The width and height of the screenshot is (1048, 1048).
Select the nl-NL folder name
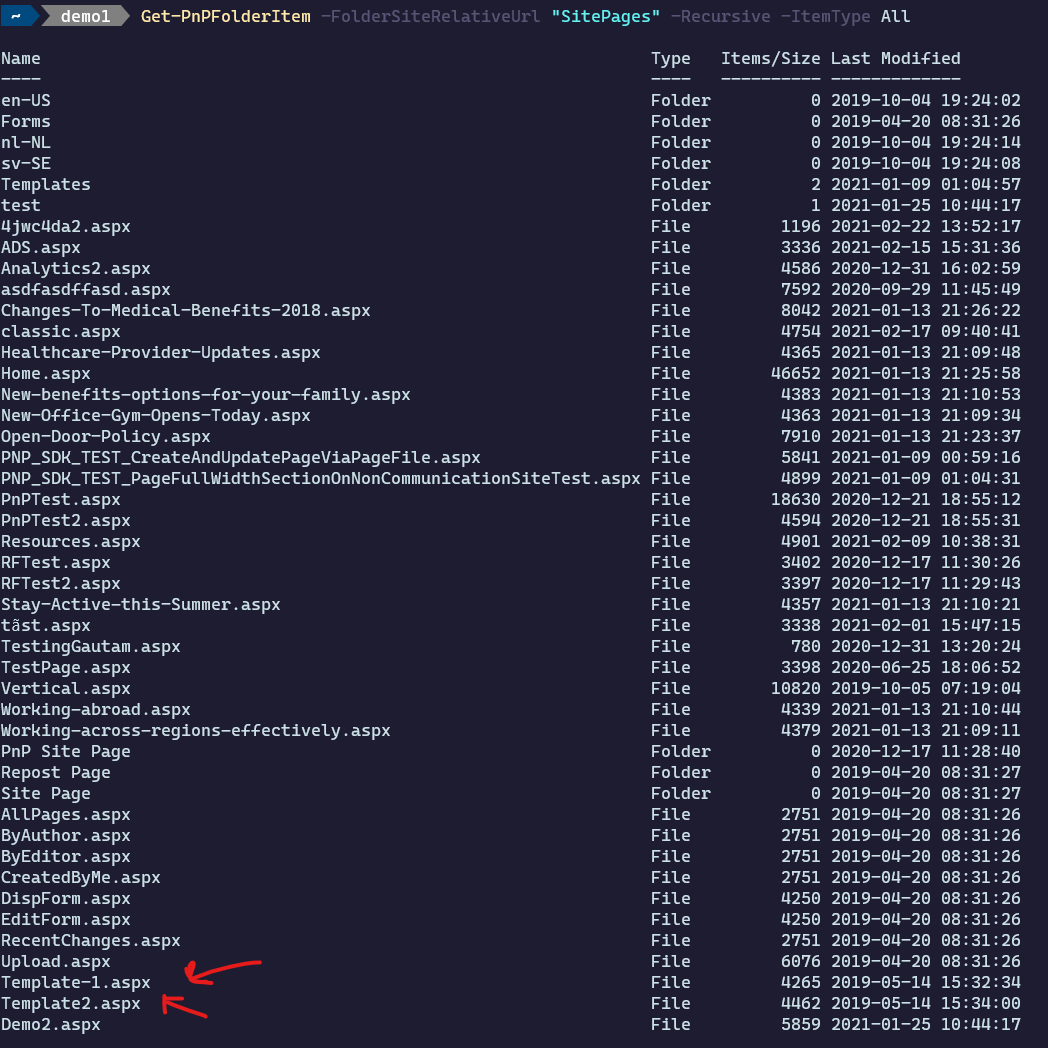(x=25, y=142)
